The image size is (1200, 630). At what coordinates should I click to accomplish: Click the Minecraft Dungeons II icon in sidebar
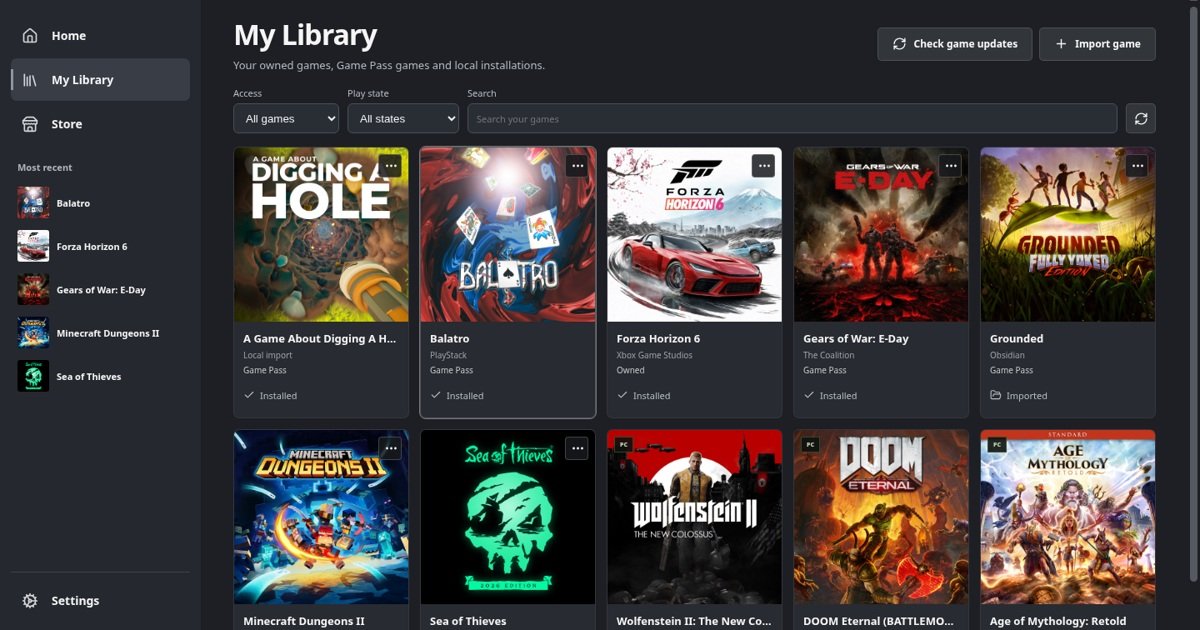(33, 333)
